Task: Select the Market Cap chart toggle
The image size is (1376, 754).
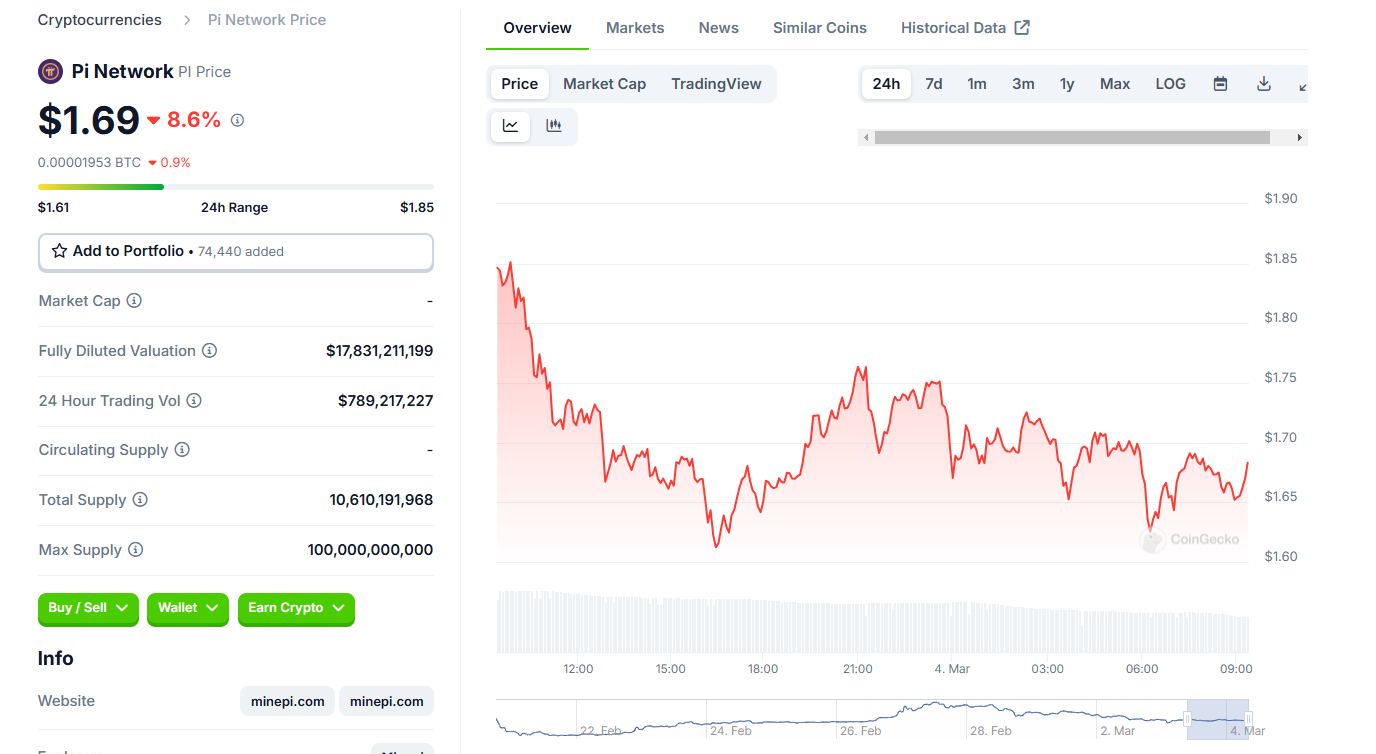Action: pyautogui.click(x=604, y=84)
